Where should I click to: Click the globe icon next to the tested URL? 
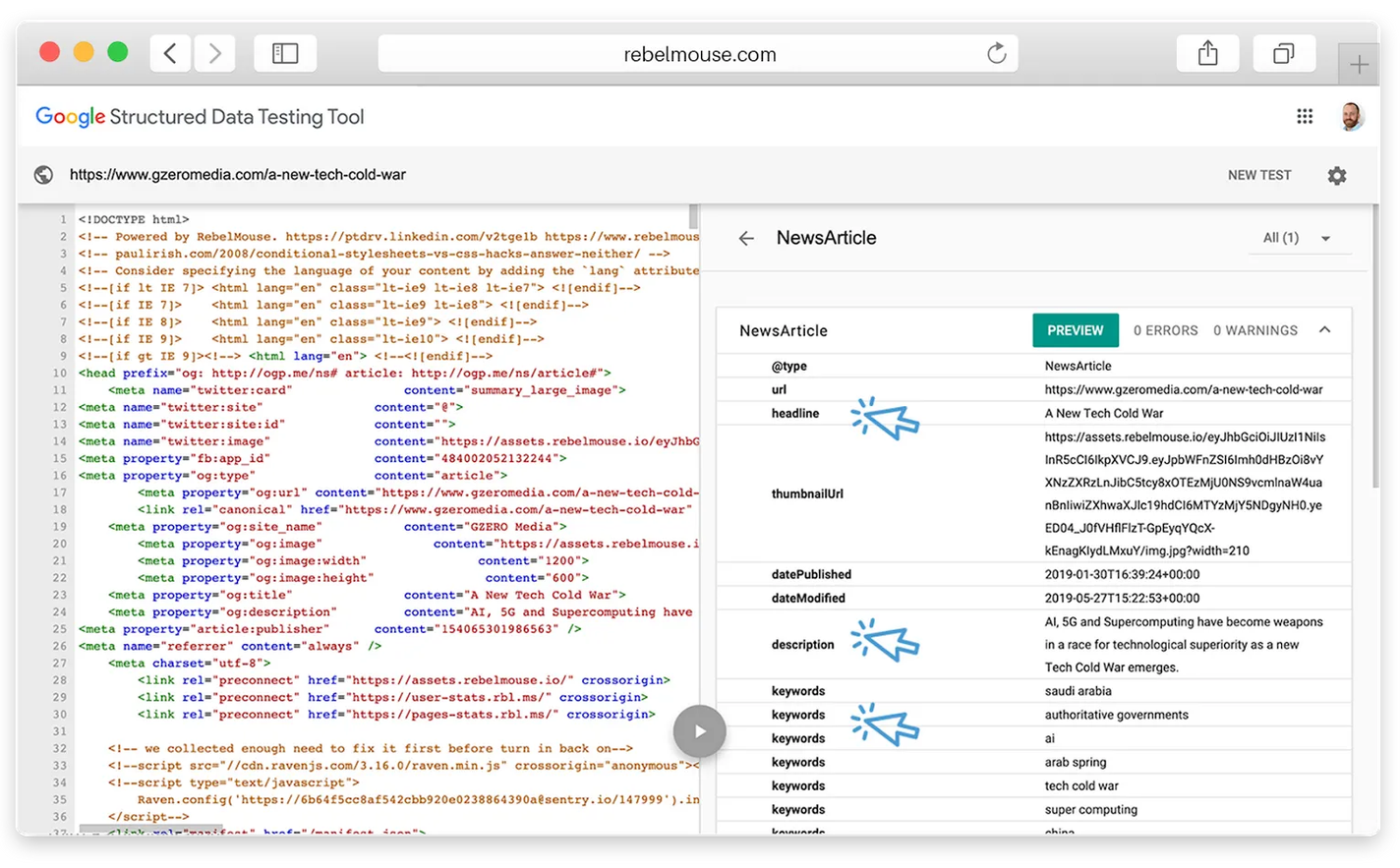[43, 174]
